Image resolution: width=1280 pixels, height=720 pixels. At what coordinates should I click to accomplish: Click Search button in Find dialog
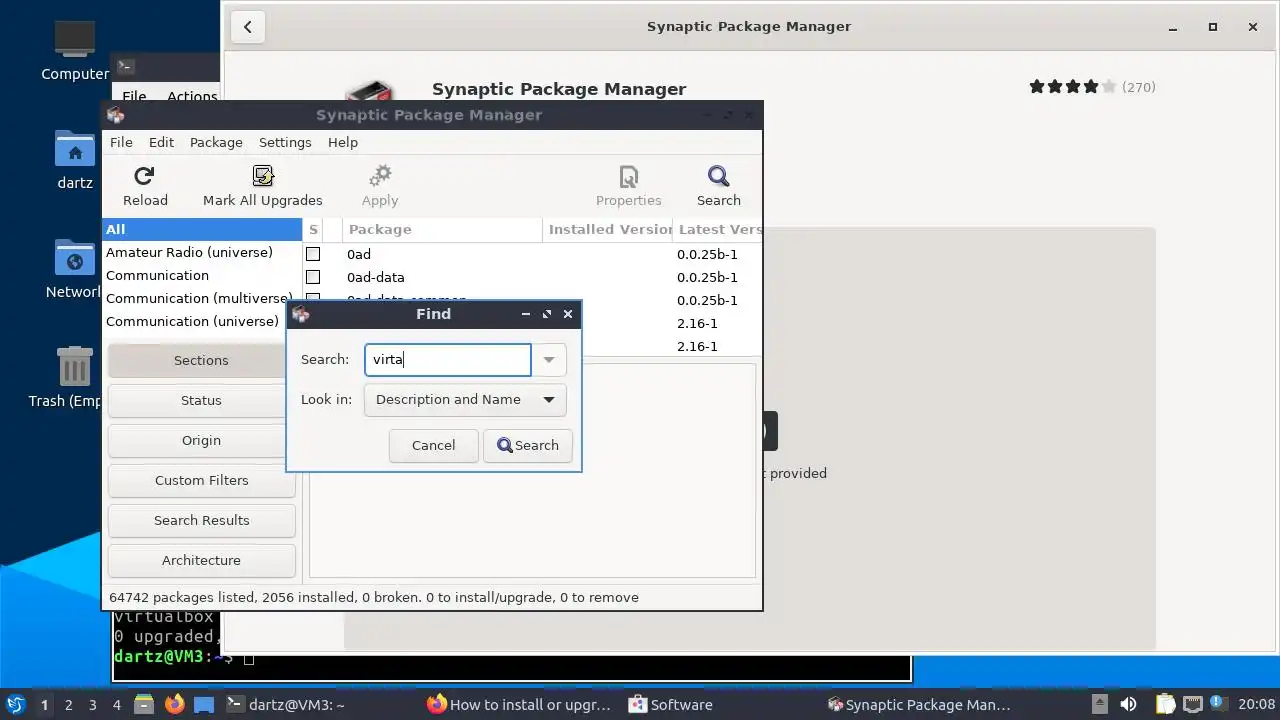(528, 446)
